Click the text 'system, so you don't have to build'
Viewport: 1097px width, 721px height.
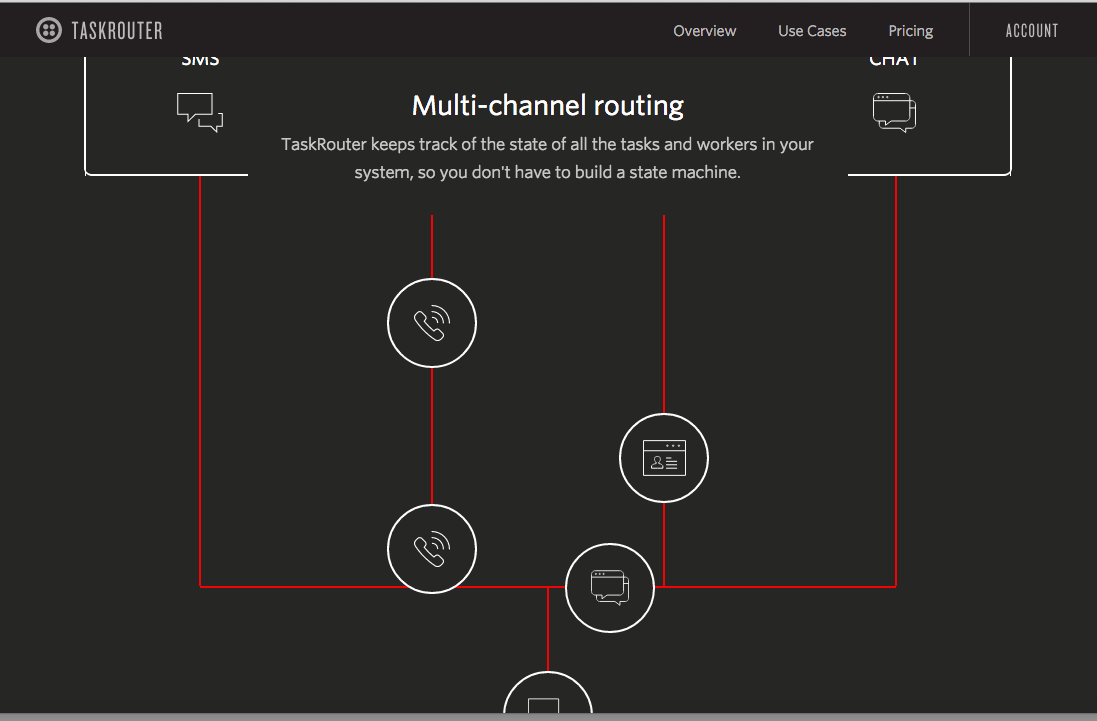click(476, 172)
